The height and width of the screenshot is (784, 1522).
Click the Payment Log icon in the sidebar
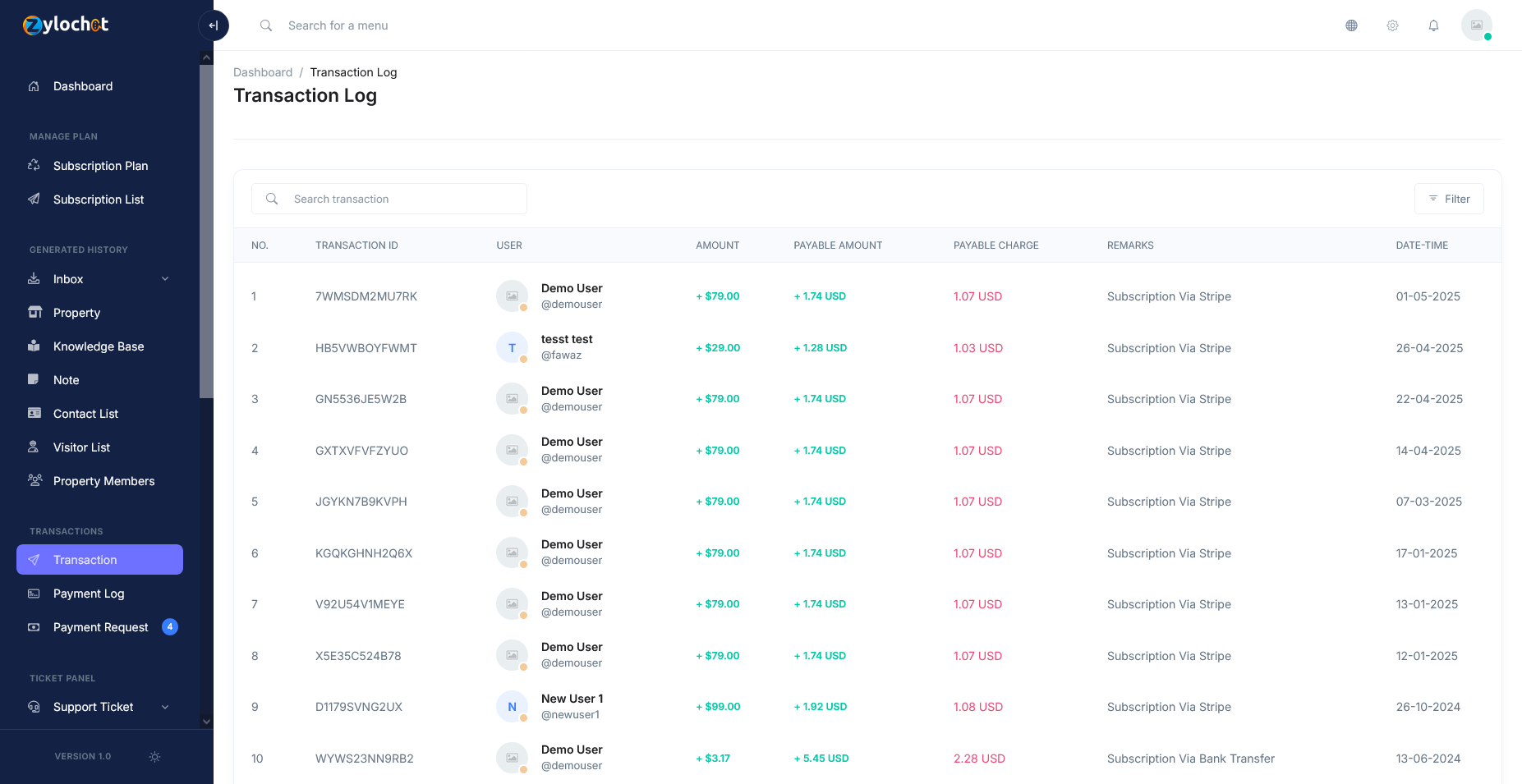(34, 594)
